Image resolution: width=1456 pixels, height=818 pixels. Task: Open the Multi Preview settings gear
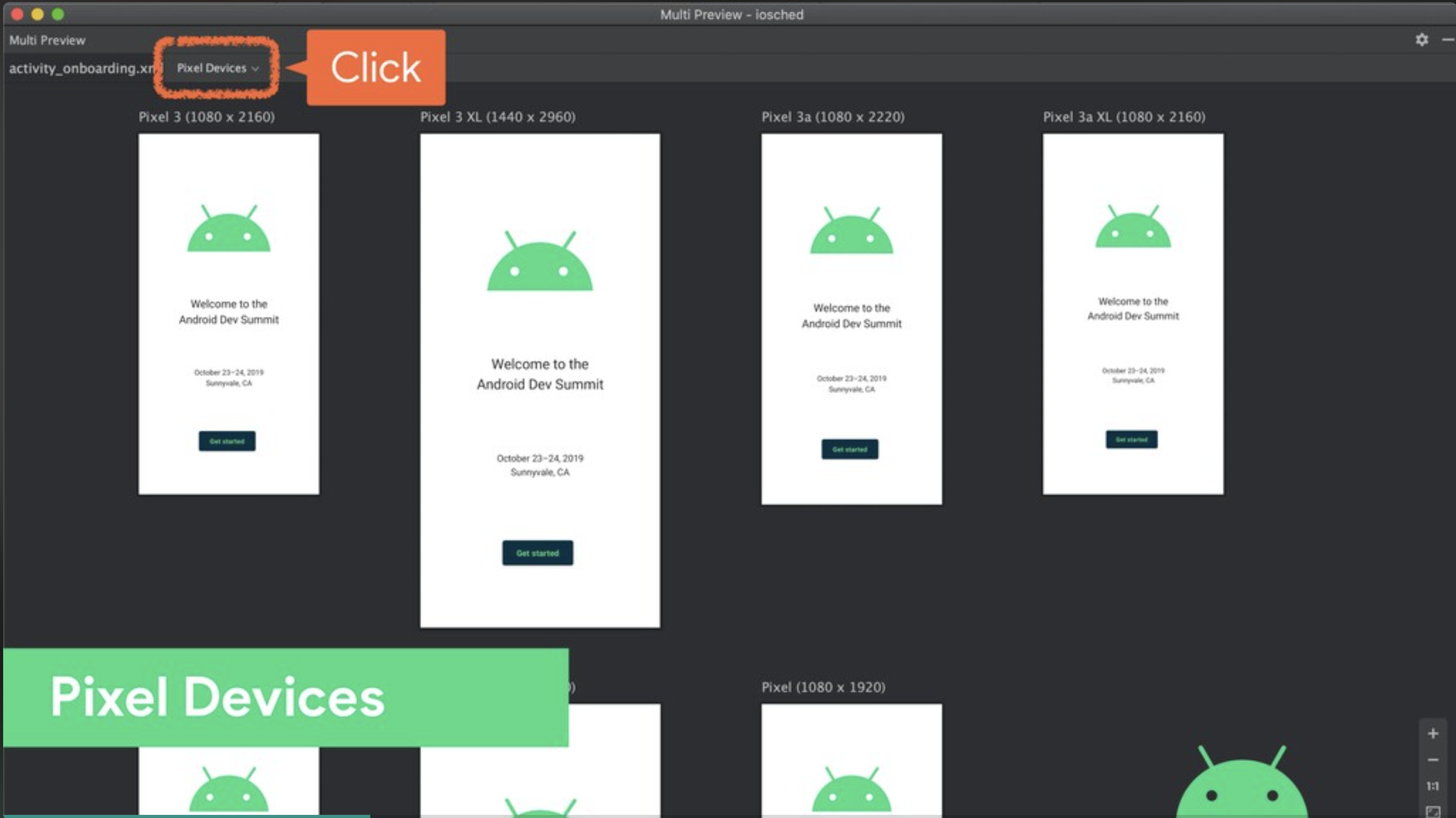pyautogui.click(x=1421, y=40)
